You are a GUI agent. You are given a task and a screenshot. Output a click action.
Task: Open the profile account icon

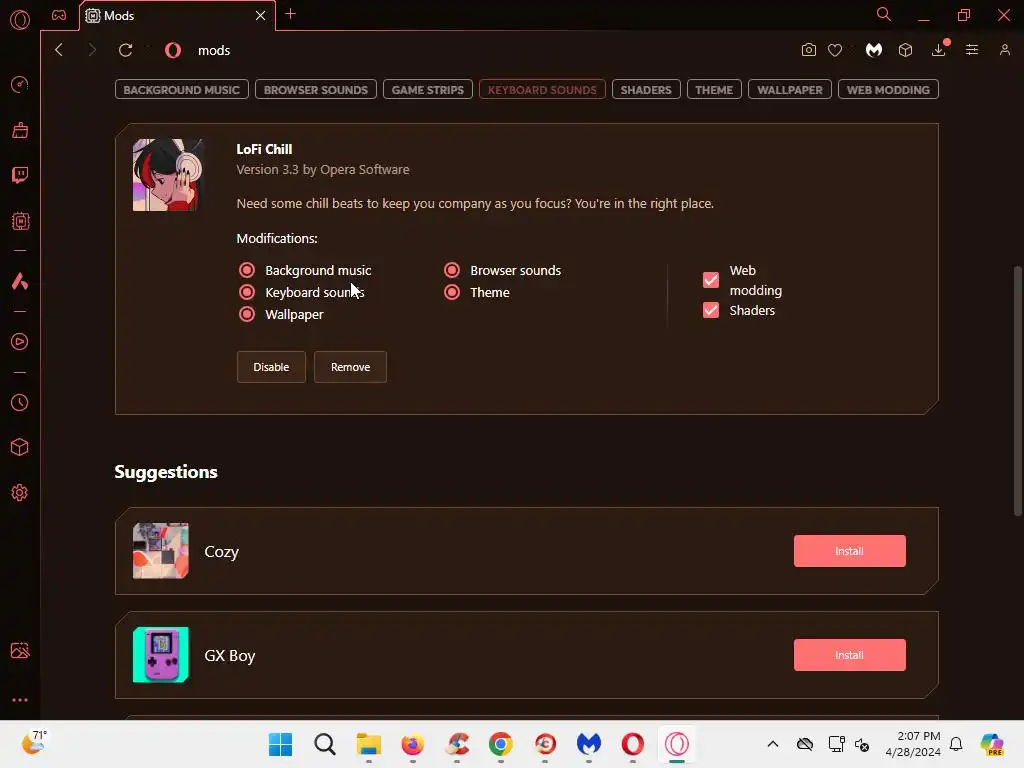(x=1005, y=50)
